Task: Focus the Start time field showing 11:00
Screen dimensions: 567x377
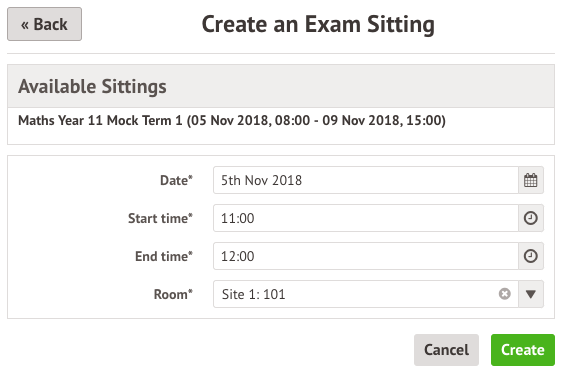Action: (x=366, y=218)
